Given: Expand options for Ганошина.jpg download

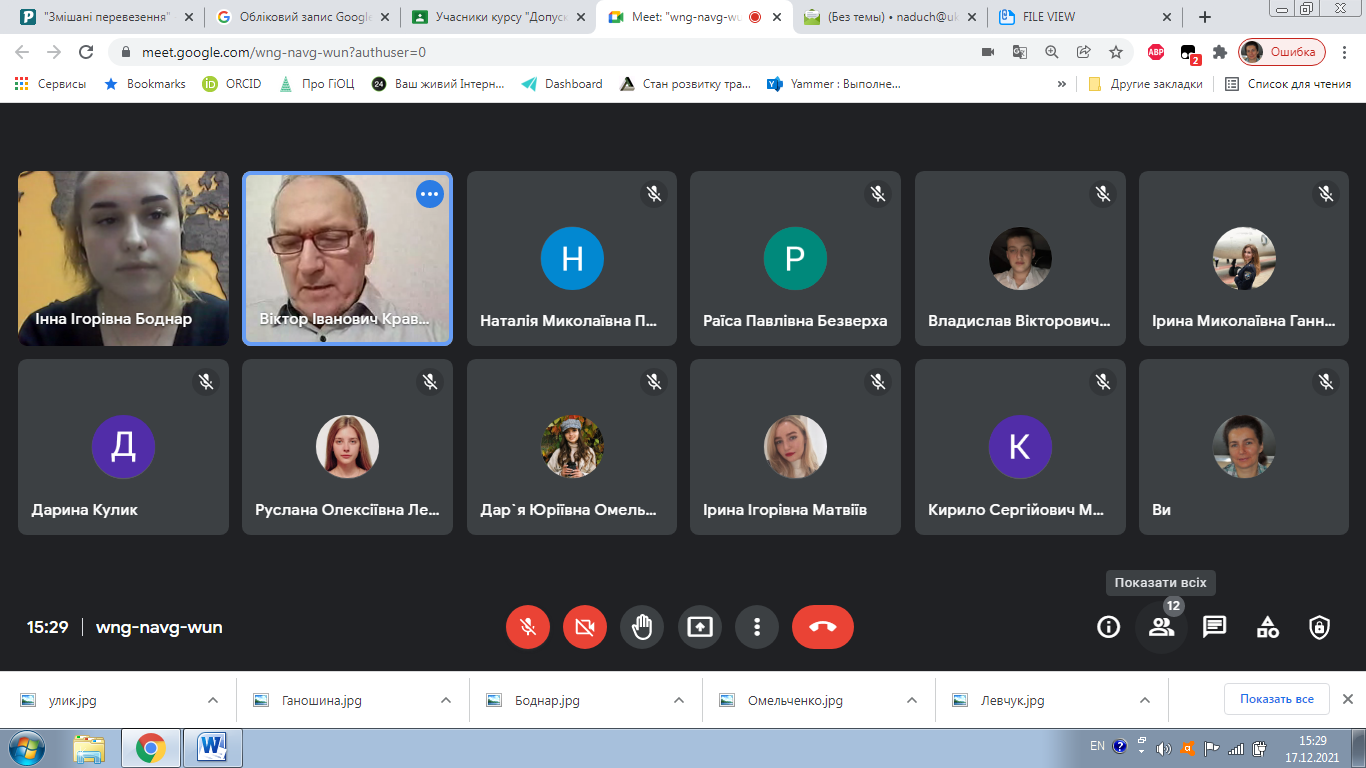Looking at the screenshot, I should (x=446, y=700).
